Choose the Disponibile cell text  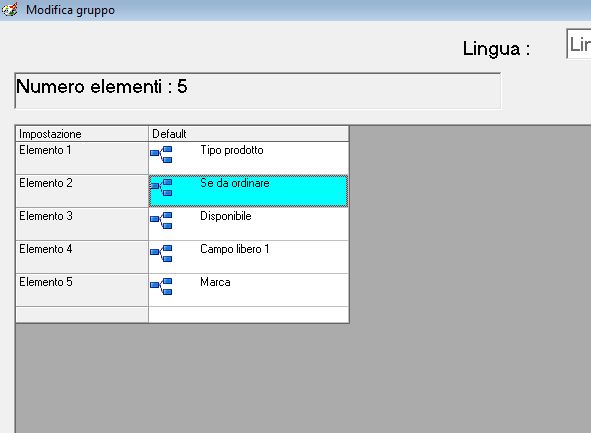(x=226, y=216)
